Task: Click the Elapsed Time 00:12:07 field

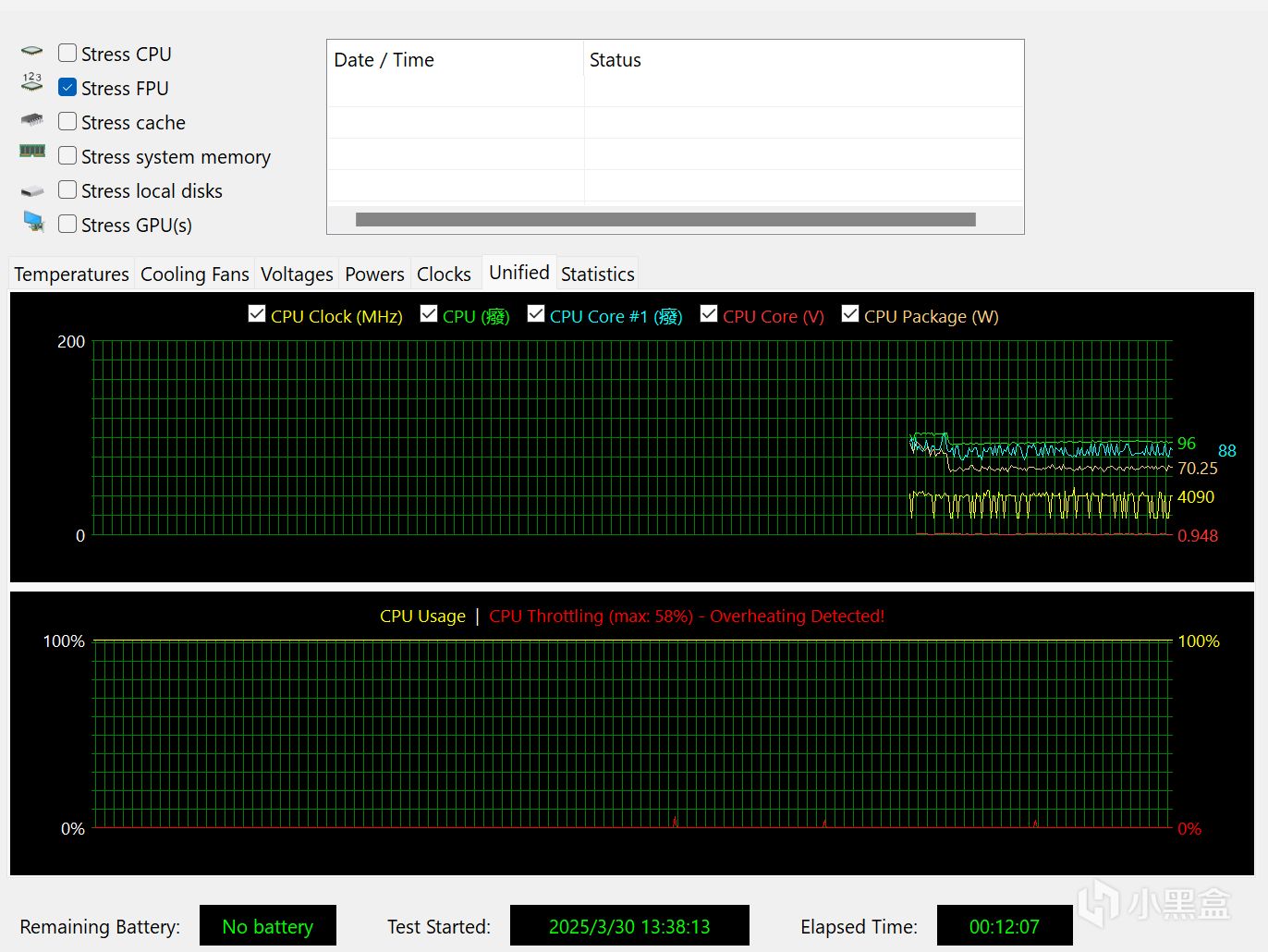Action: [x=1005, y=926]
